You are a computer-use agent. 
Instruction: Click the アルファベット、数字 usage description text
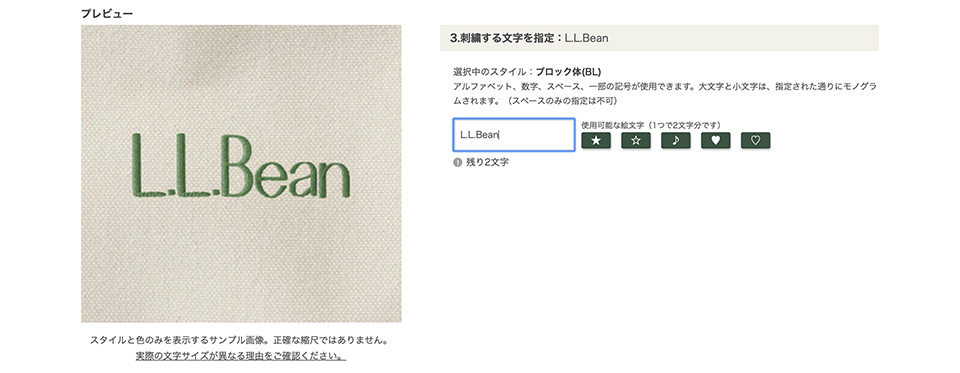(666, 93)
